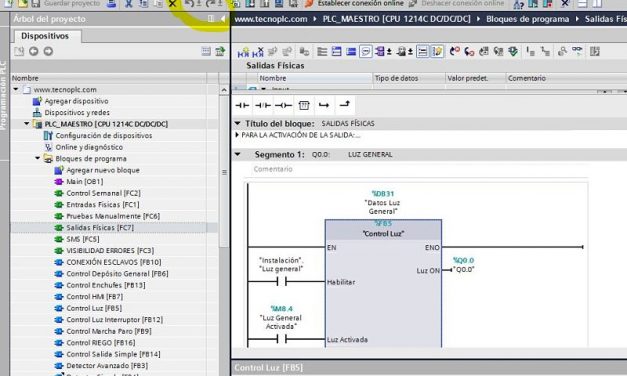The height and width of the screenshot is (376, 627).
Task: Insert an empty box instruction
Action: tap(304, 106)
